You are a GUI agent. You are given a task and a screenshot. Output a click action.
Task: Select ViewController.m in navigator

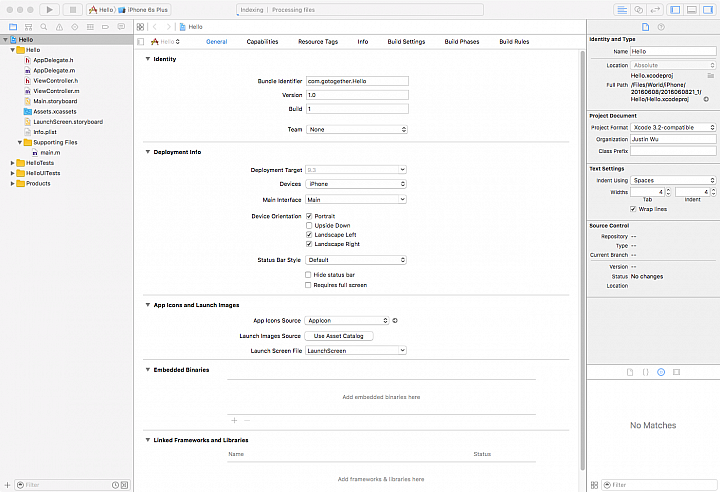tap(56, 91)
